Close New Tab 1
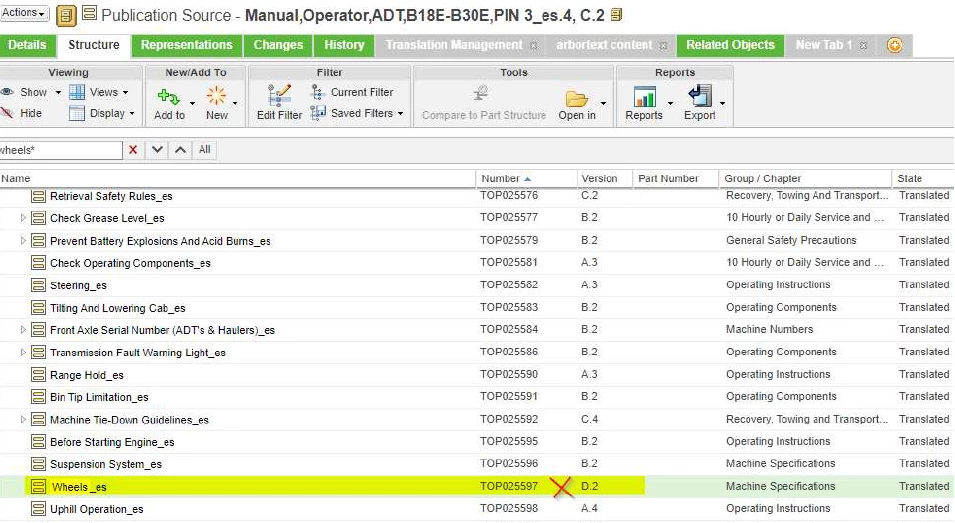 [x=863, y=46]
